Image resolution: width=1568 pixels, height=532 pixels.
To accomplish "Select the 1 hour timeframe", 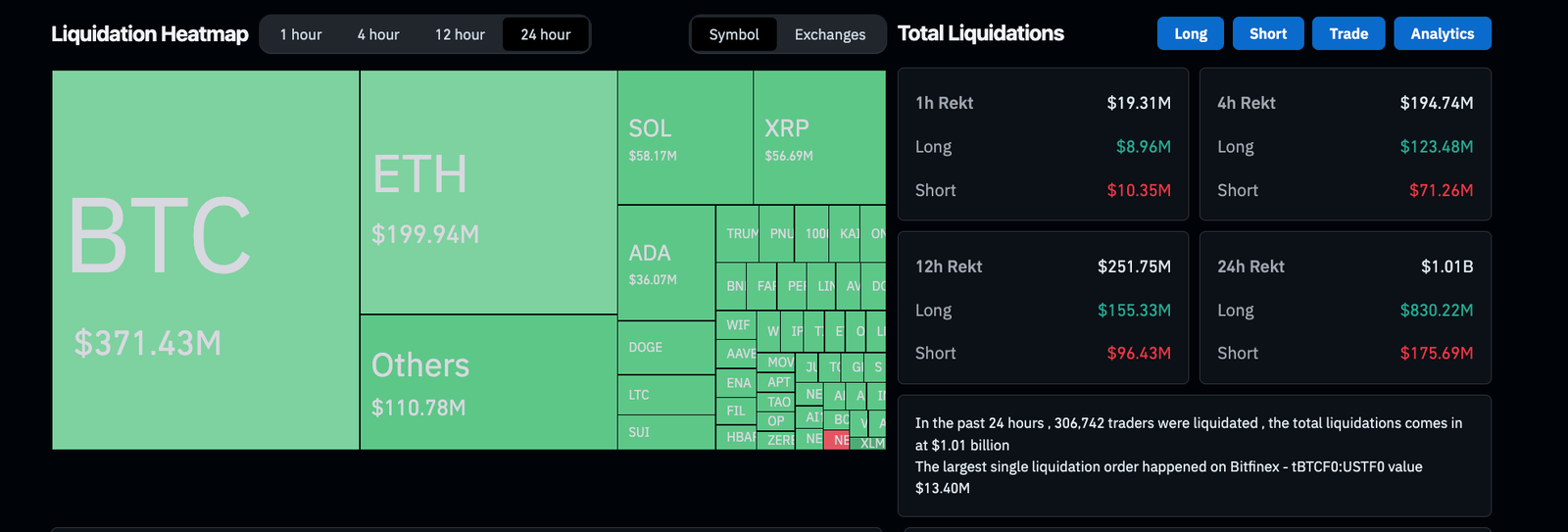I will pos(301,34).
